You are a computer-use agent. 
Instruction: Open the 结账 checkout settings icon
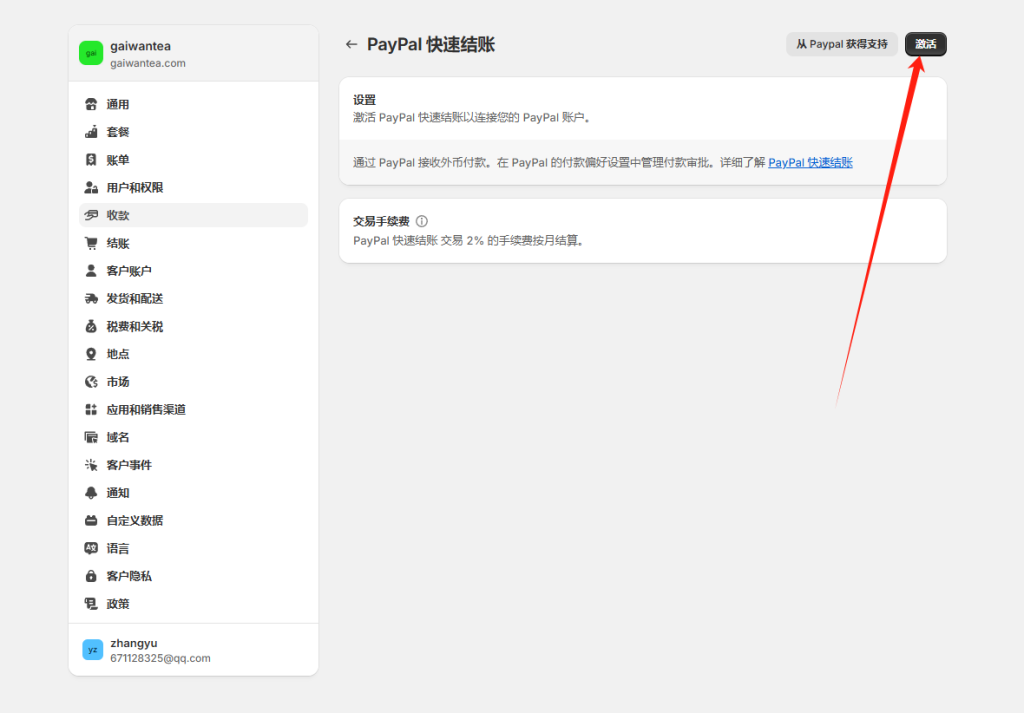[90, 242]
